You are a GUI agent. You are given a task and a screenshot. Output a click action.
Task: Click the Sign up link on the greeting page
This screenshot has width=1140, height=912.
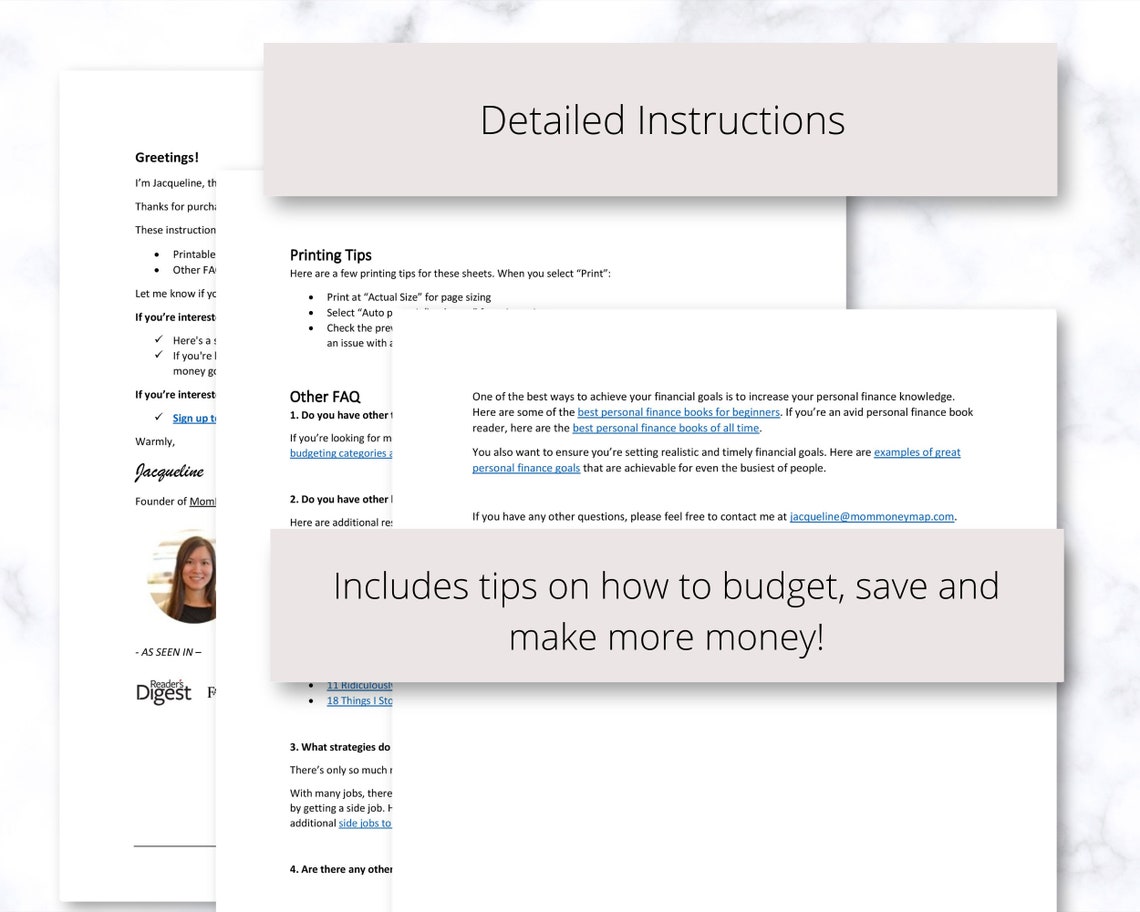pyautogui.click(x=194, y=418)
